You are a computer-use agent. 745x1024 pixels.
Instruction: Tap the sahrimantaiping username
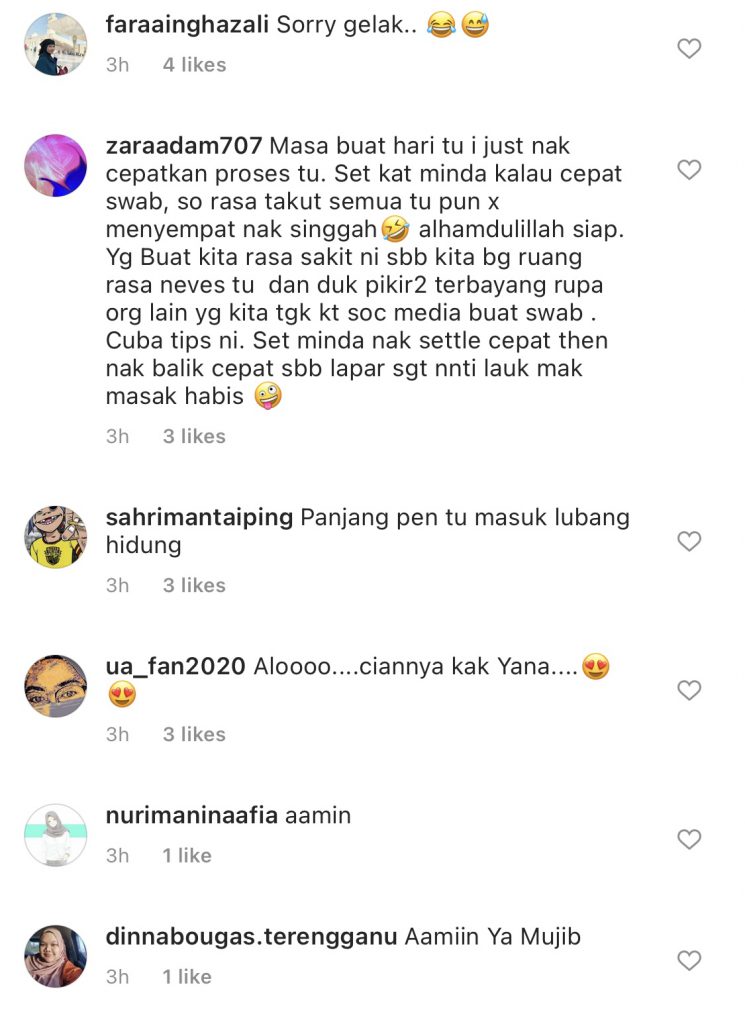[199, 517]
